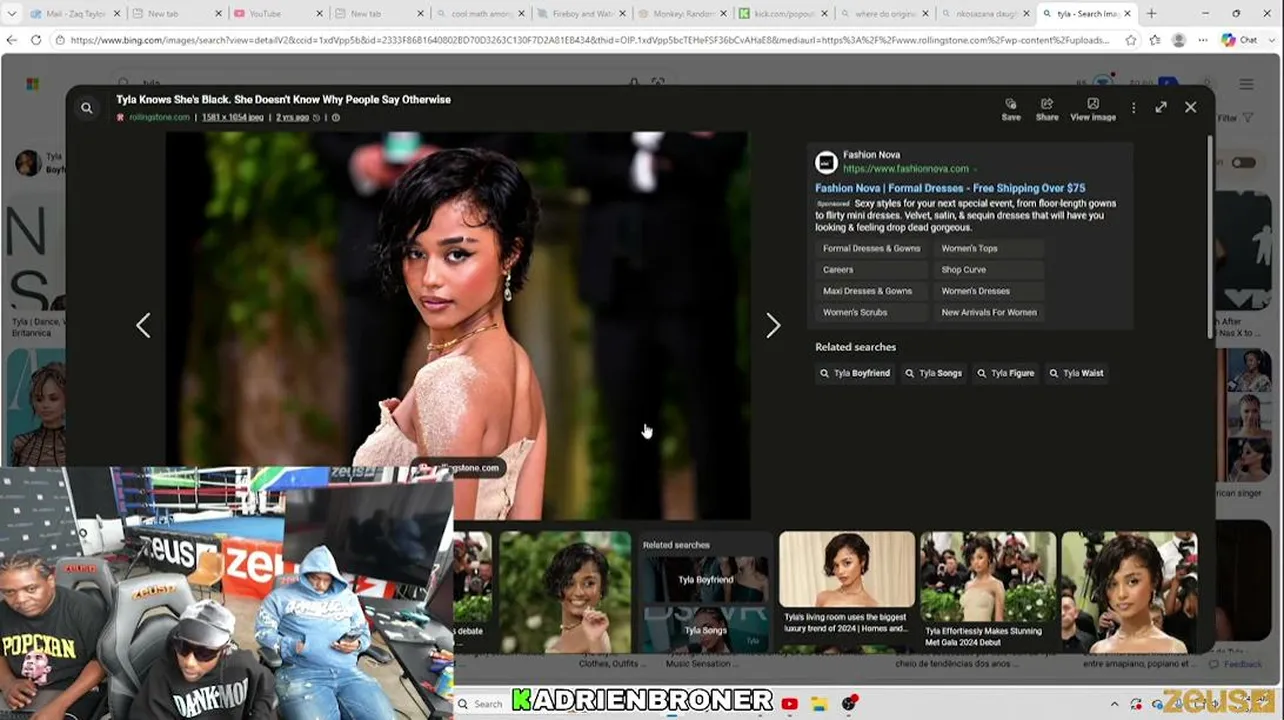Viewport: 1284px width, 720px height.
Task: Open the Tyla Boyfriend related search tile
Action: coord(705,579)
